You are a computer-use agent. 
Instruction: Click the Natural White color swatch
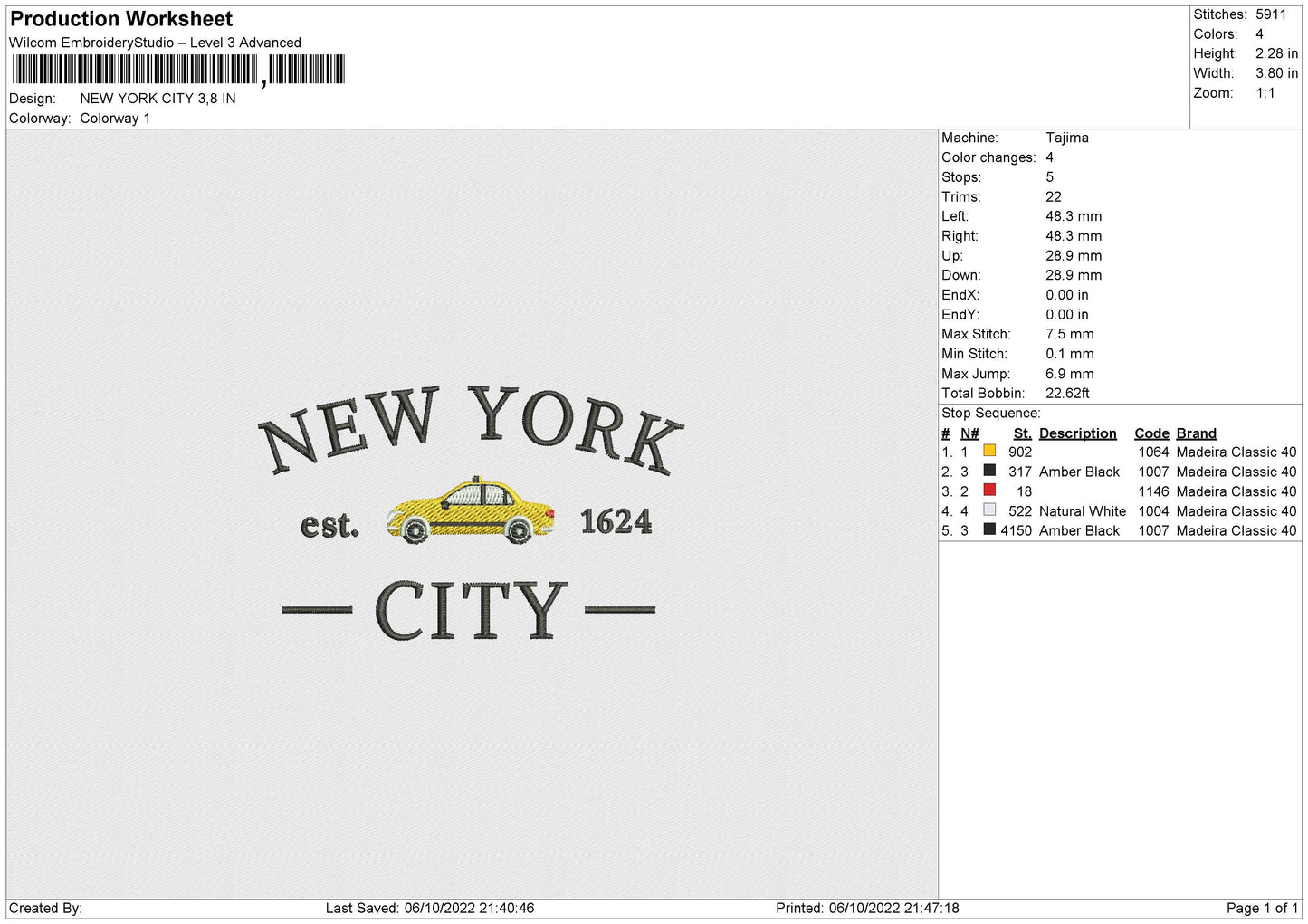989,510
